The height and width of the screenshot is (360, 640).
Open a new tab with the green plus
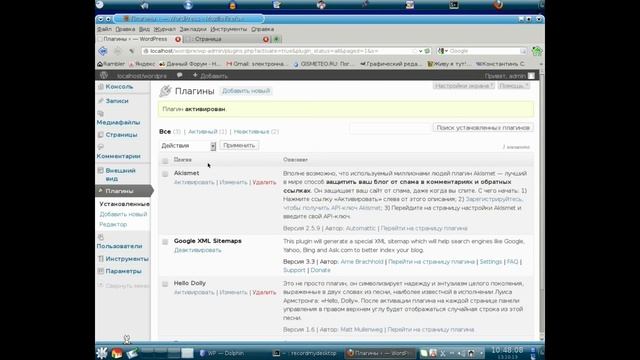276,39
